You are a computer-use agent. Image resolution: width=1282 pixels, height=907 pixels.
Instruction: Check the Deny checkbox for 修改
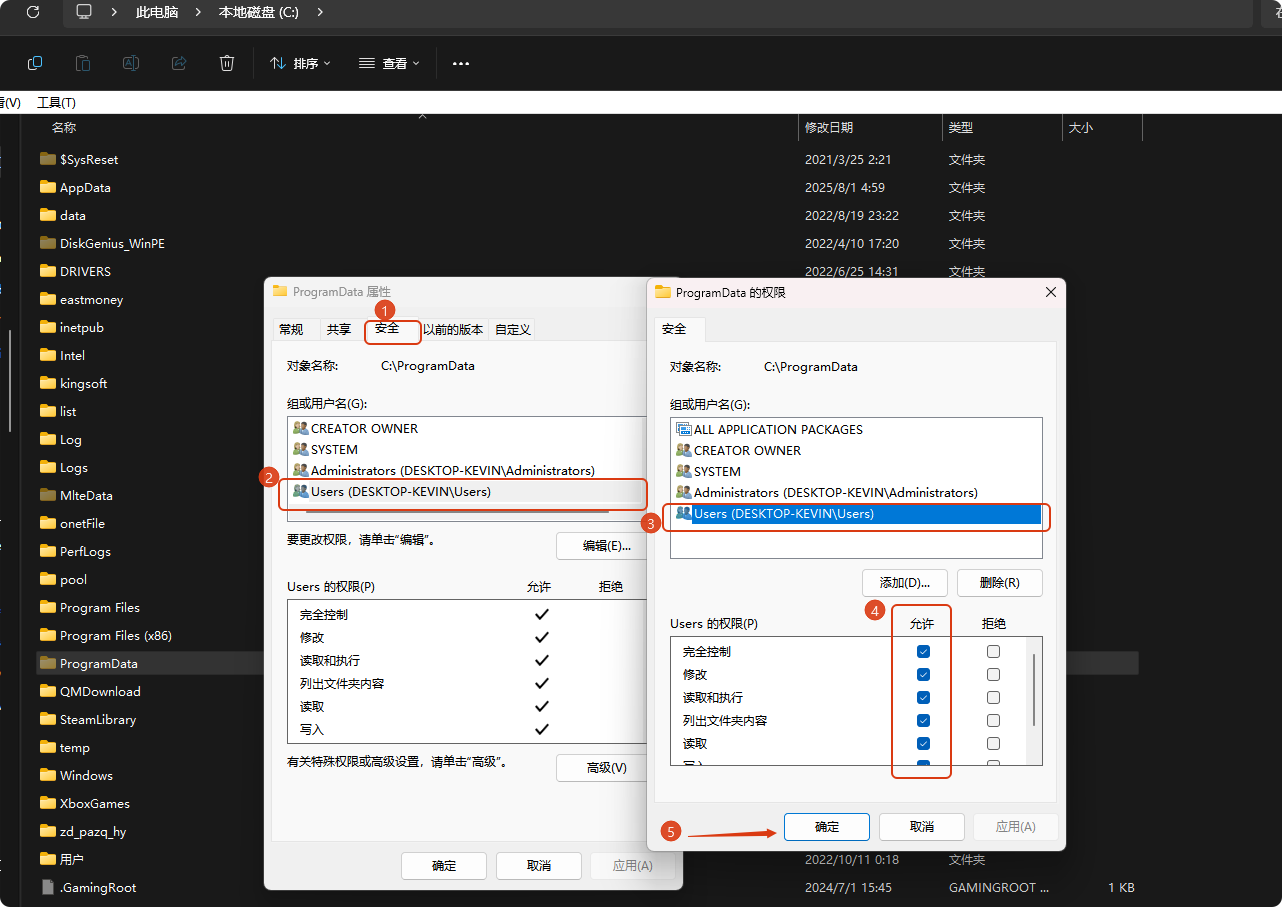point(993,674)
